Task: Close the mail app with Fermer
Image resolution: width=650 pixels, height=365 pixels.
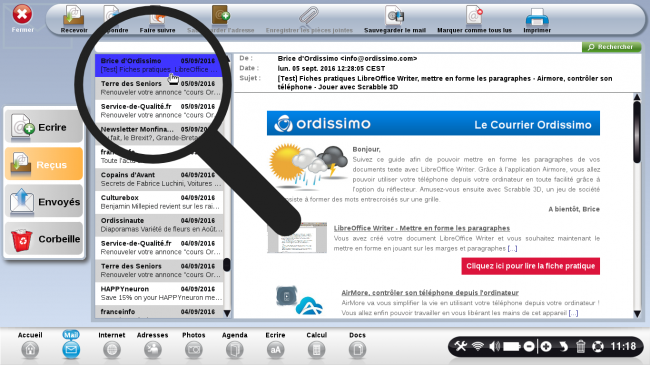Action: [x=22, y=18]
